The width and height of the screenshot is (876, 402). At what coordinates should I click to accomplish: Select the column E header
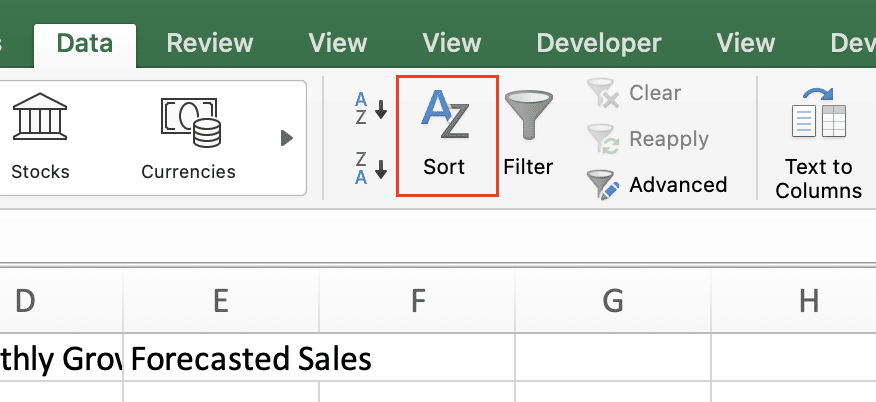pos(221,300)
